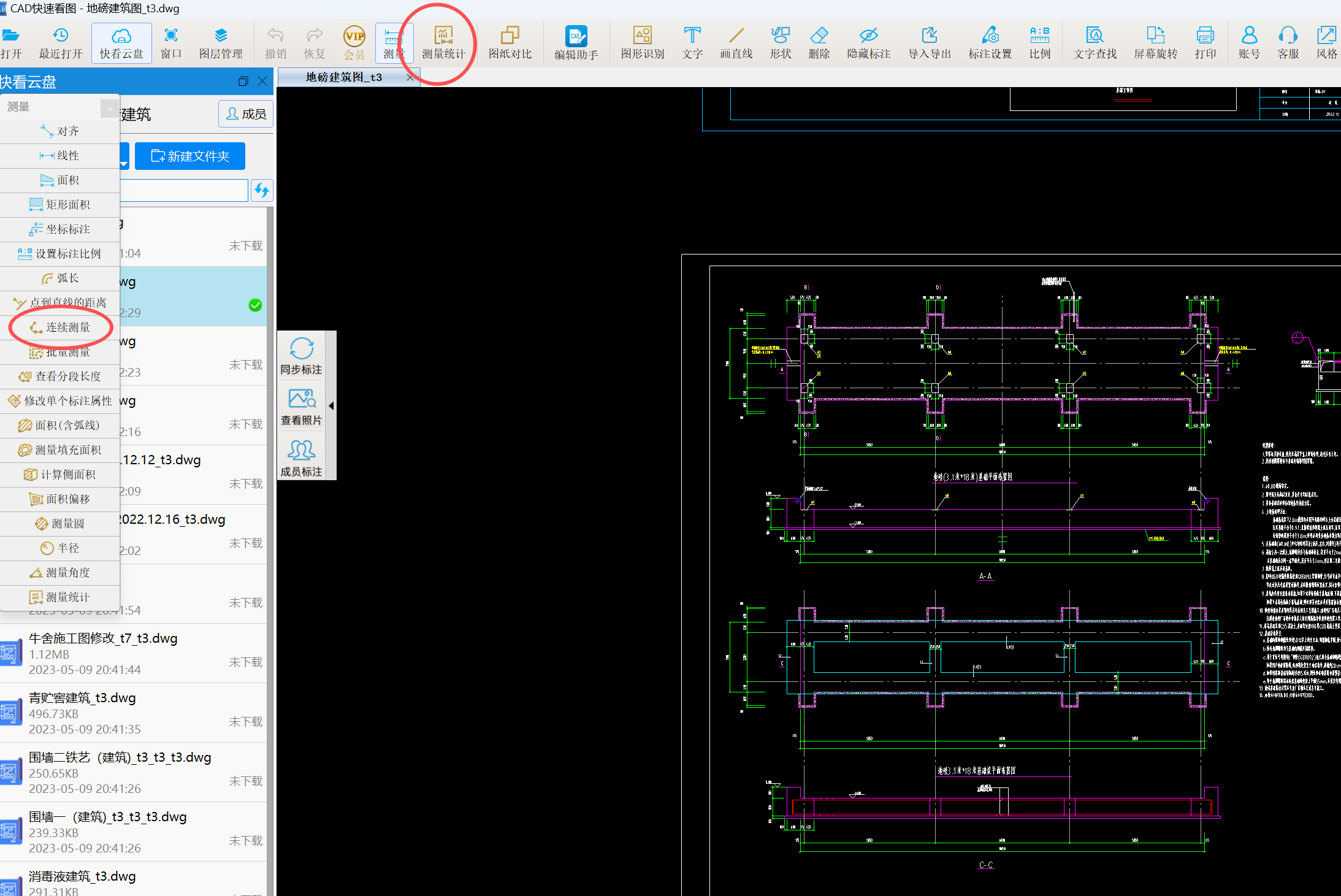Image resolution: width=1341 pixels, height=896 pixels.
Task: Click the 新建文件夹 button
Action: tap(190, 156)
